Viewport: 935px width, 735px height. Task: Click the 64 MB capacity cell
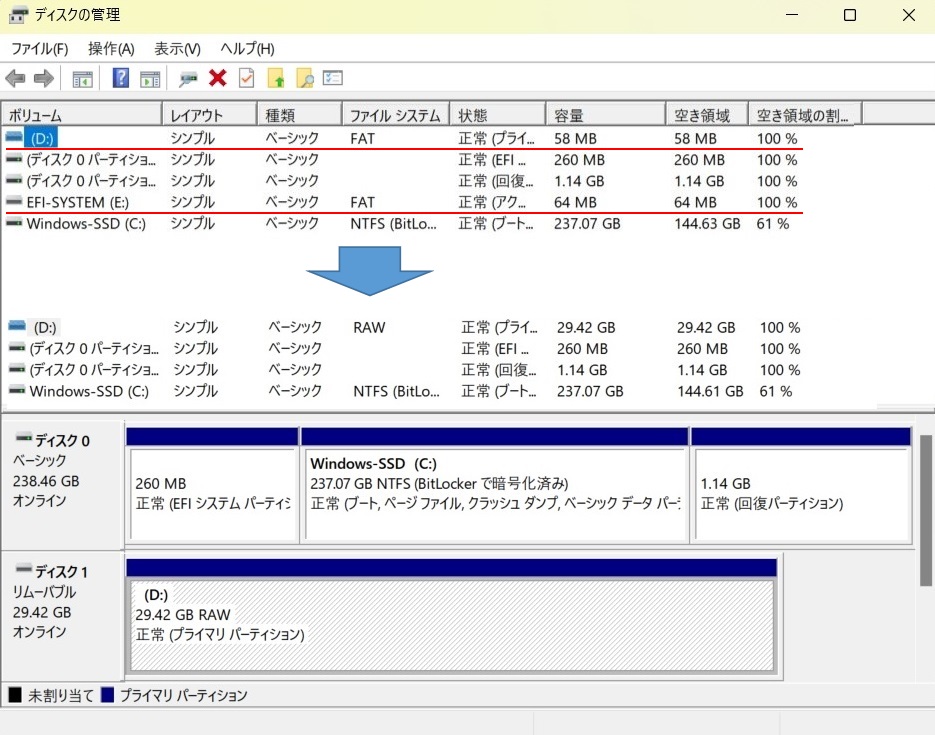(x=575, y=202)
